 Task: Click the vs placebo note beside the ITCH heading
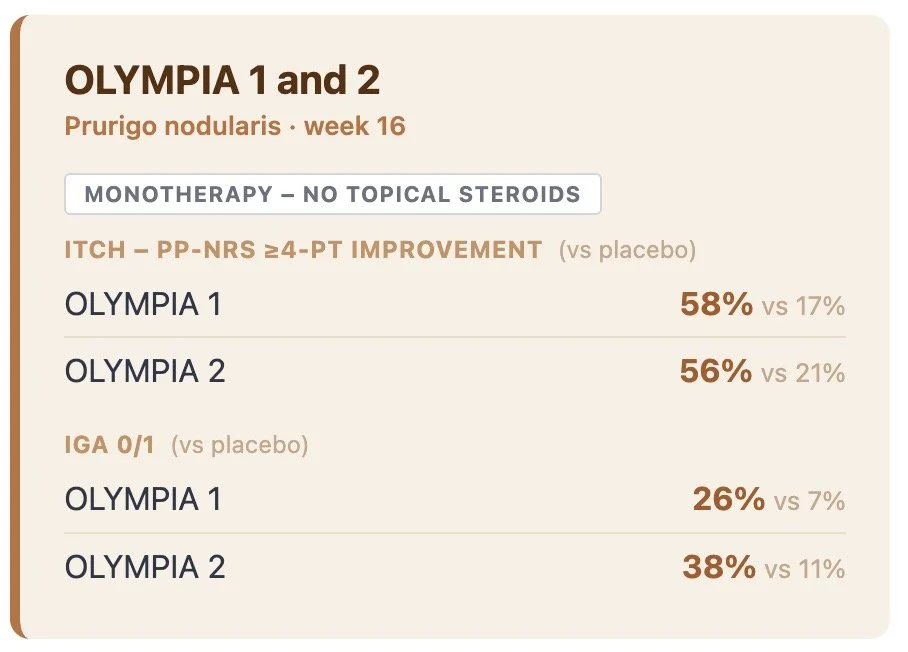pos(627,250)
